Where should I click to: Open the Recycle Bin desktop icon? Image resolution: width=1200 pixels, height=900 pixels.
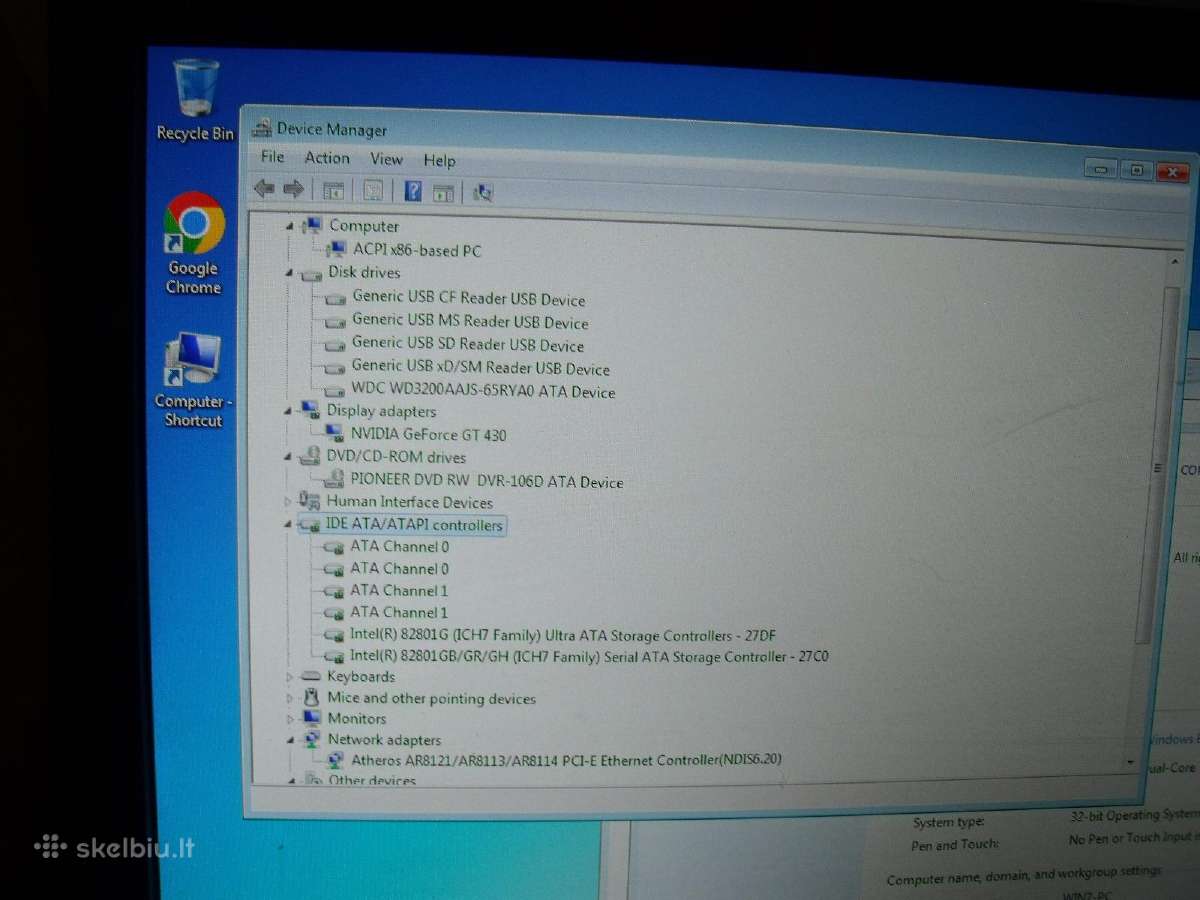click(x=196, y=100)
